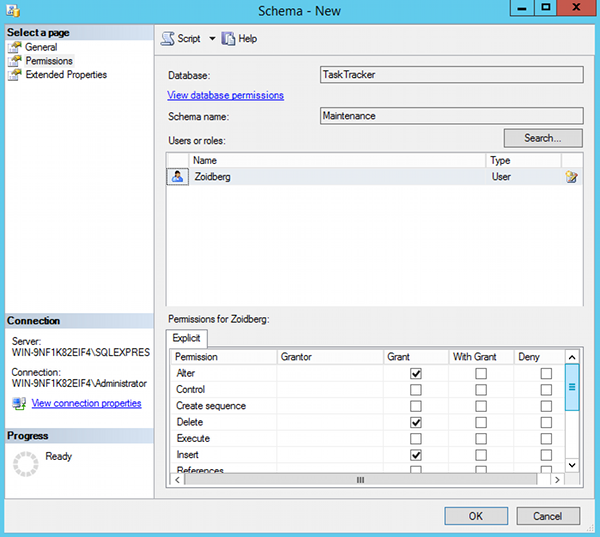
Task: Open View connection properties link
Action: tap(86, 403)
